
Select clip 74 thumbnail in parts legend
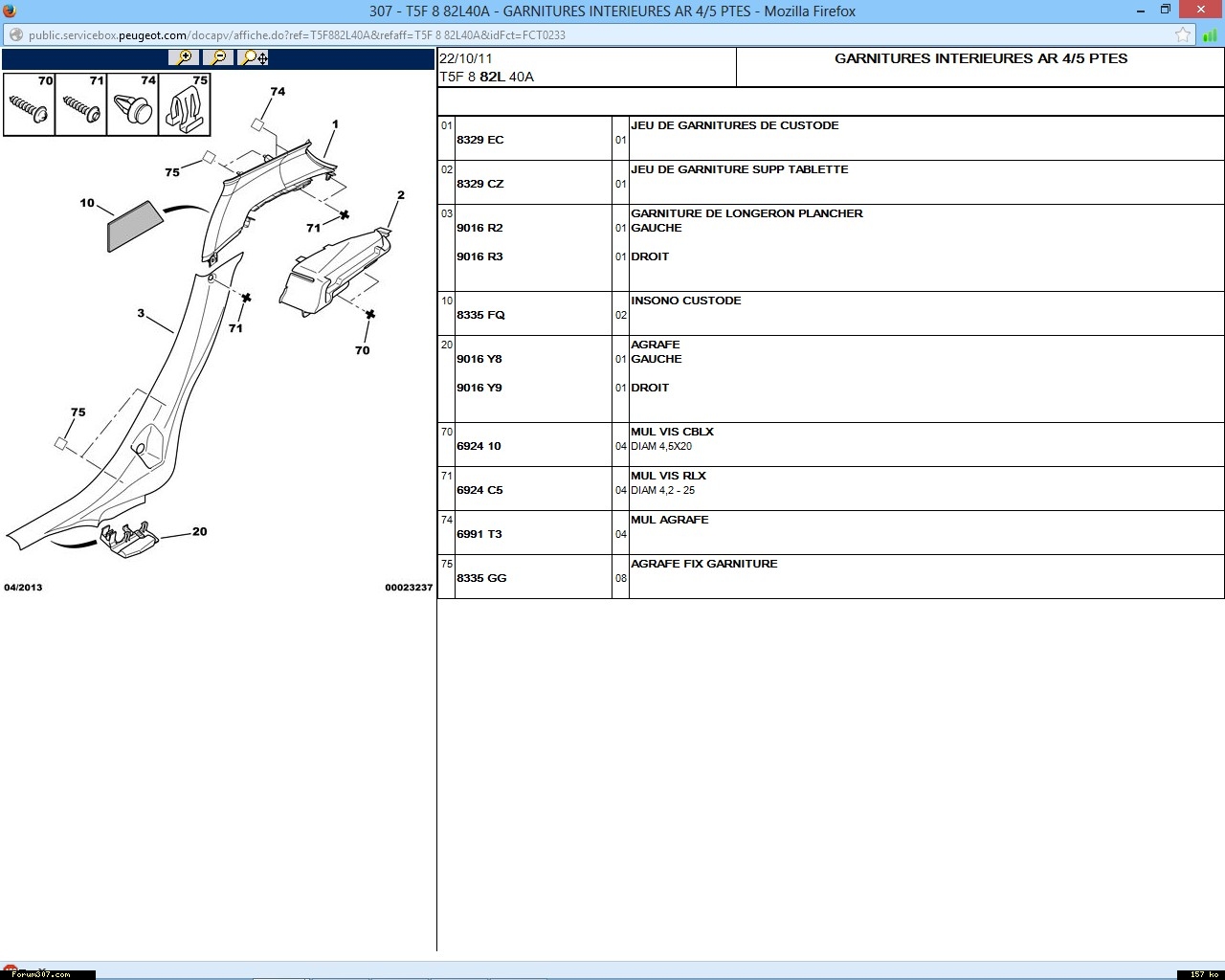pyautogui.click(x=132, y=105)
